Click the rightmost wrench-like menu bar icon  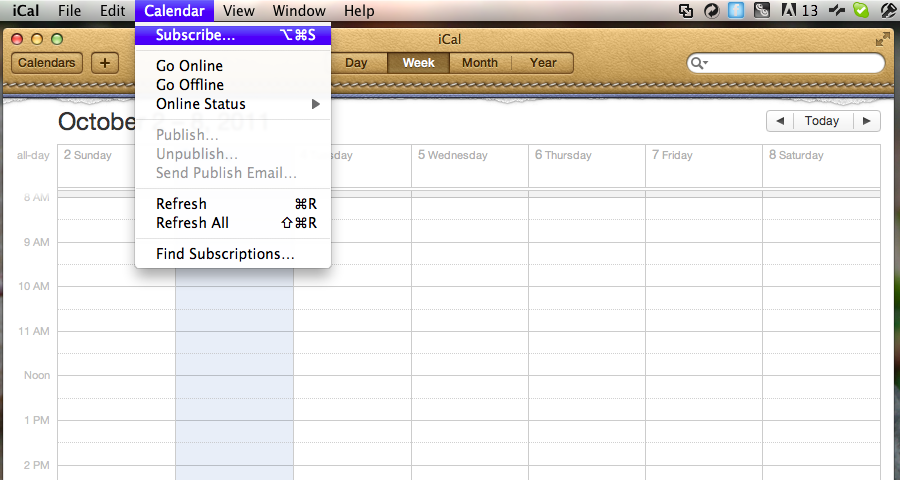coord(889,10)
